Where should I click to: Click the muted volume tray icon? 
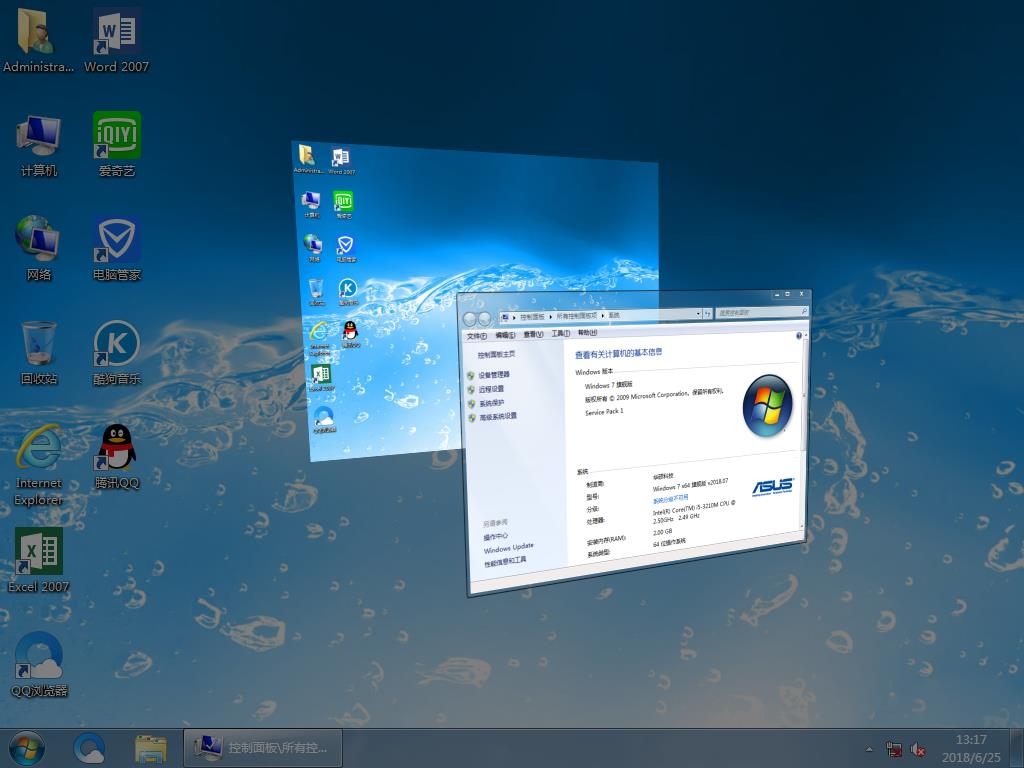point(918,749)
